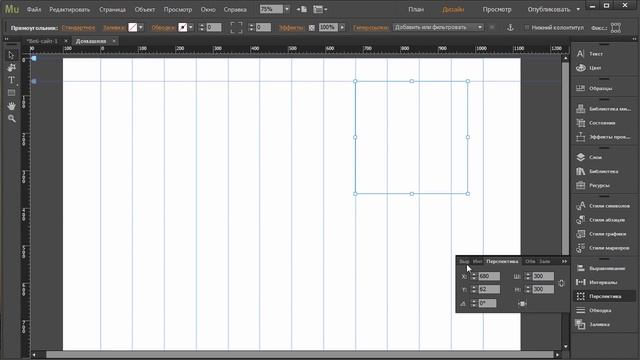
Task: Expand the transform panel double-arrow menu
Action: (564, 261)
